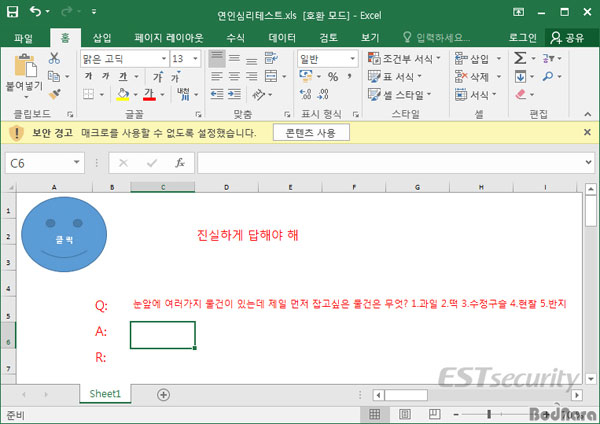Image resolution: width=600 pixels, height=424 pixels.
Task: Save the workbook with the floppy icon
Action: [x=12, y=12]
